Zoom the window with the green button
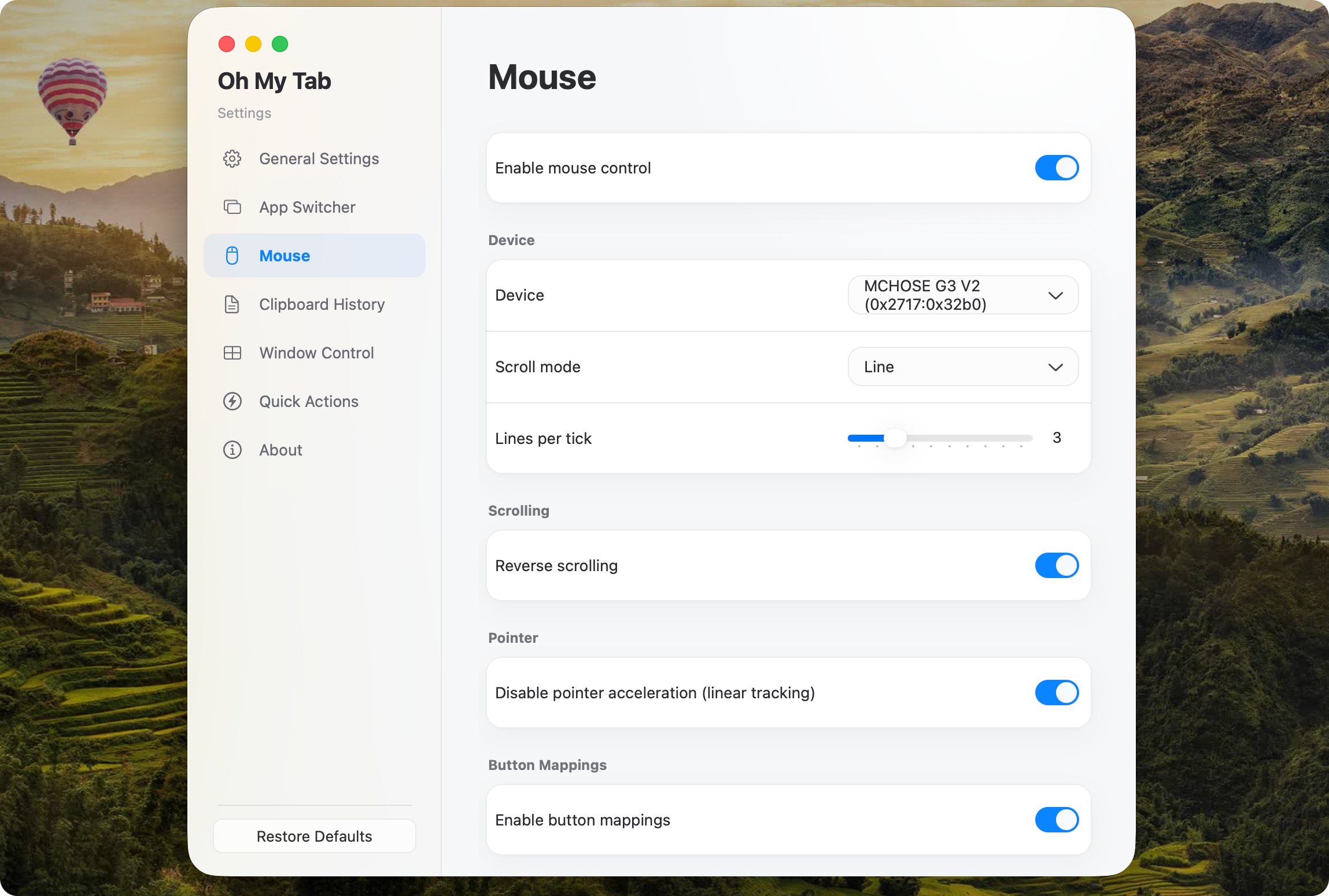Screen dimensions: 1329x896 point(280,44)
